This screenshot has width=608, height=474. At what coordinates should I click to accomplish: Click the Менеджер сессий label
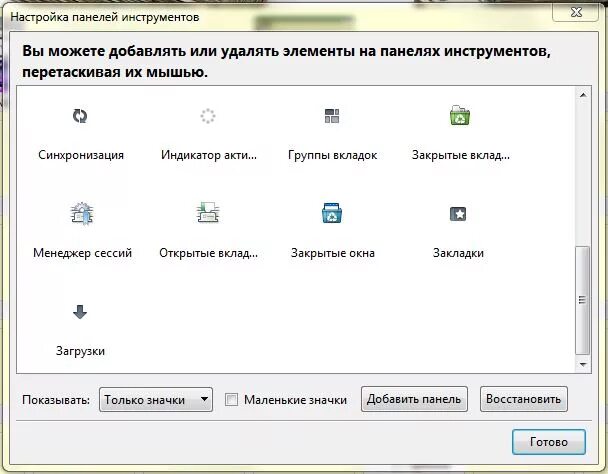[x=82, y=253]
